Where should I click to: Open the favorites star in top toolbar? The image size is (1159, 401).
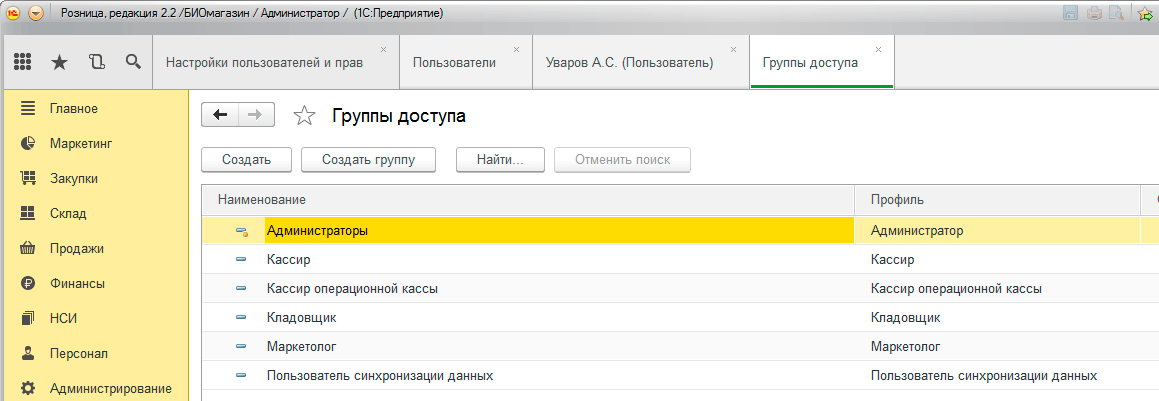coord(60,62)
